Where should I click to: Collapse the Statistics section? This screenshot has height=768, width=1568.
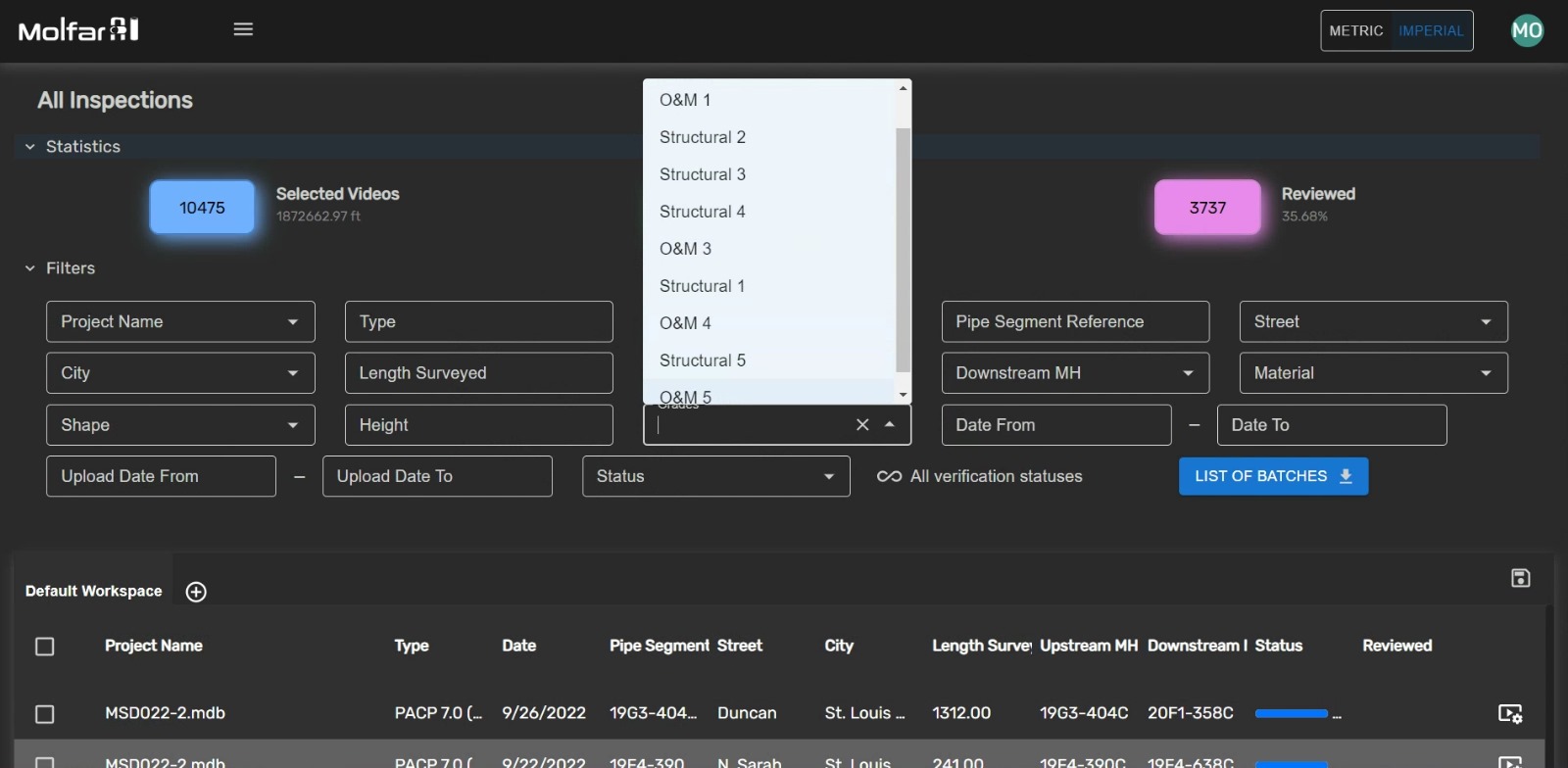30,147
